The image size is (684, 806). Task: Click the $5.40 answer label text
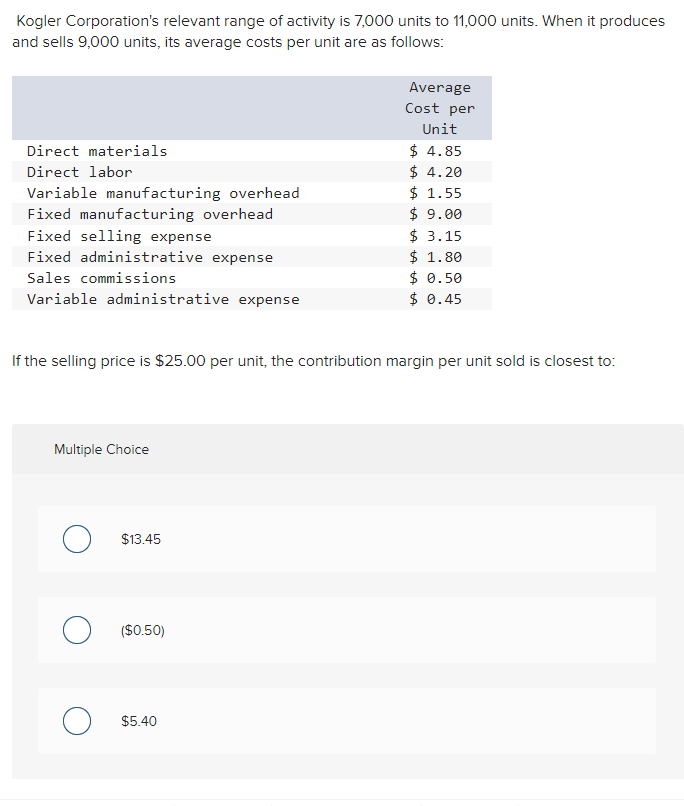coord(139,721)
